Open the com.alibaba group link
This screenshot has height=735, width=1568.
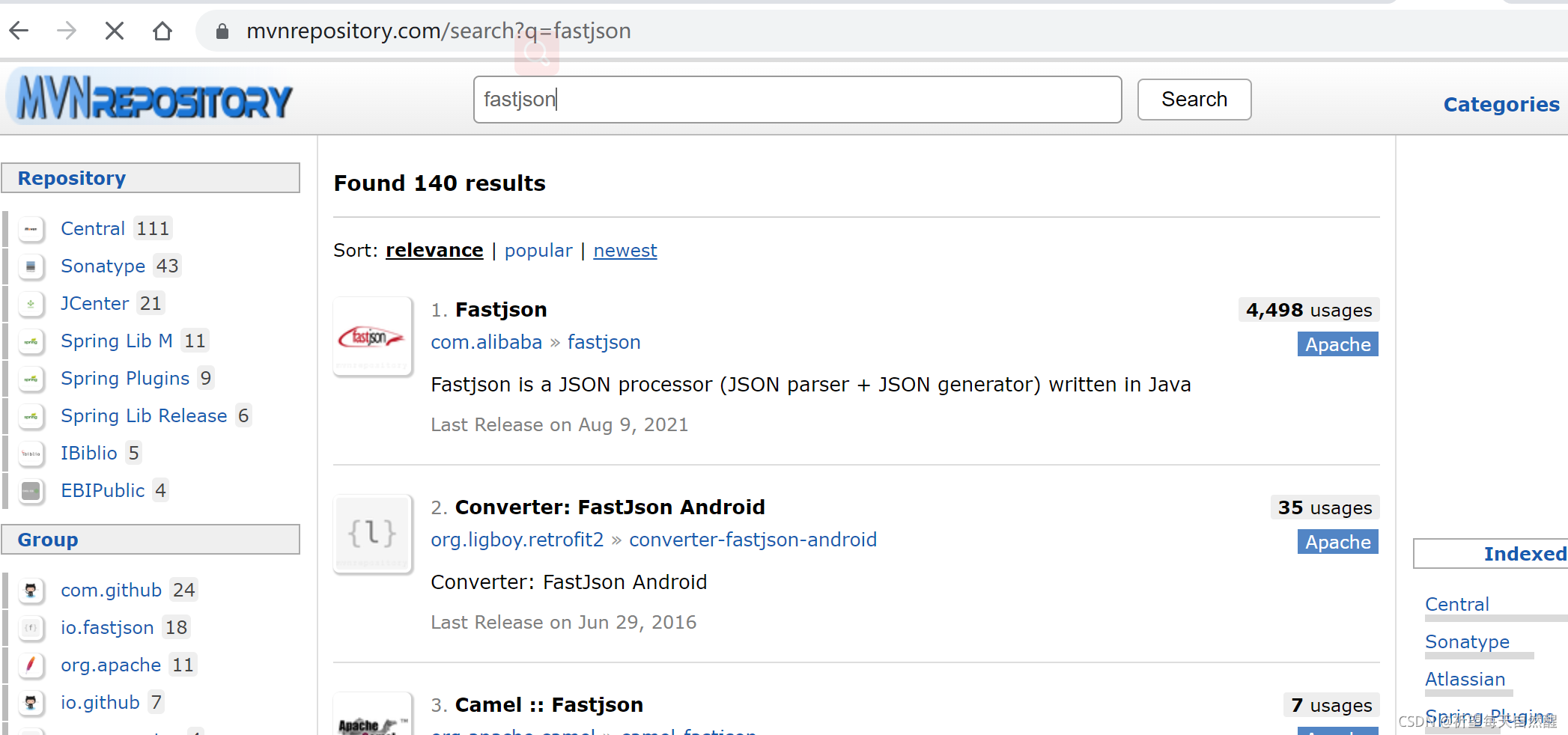[x=486, y=342]
